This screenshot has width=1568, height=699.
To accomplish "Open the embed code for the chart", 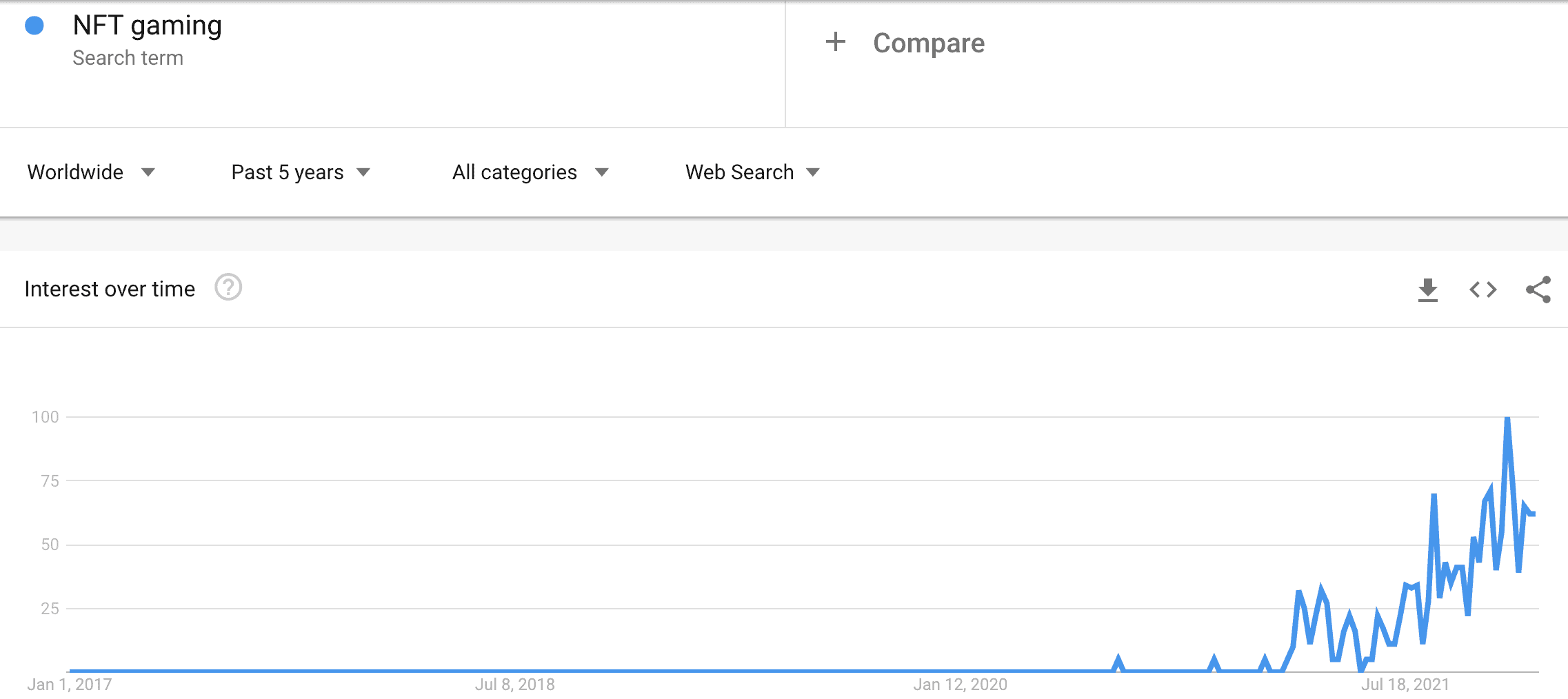I will [1482, 290].
